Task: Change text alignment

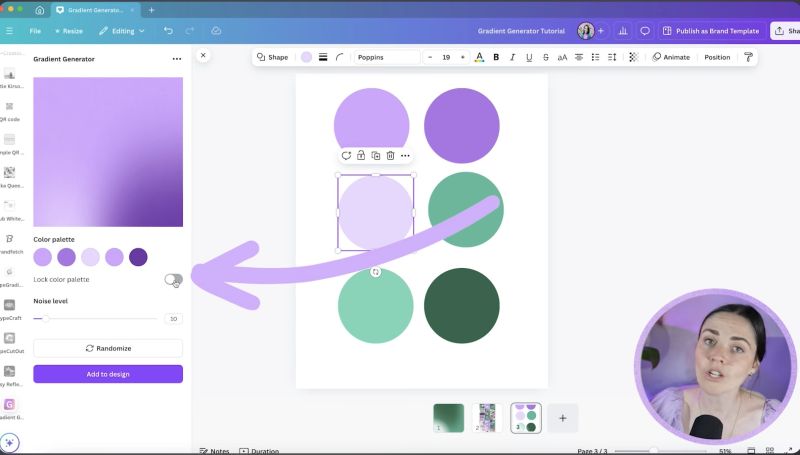Action: point(579,57)
